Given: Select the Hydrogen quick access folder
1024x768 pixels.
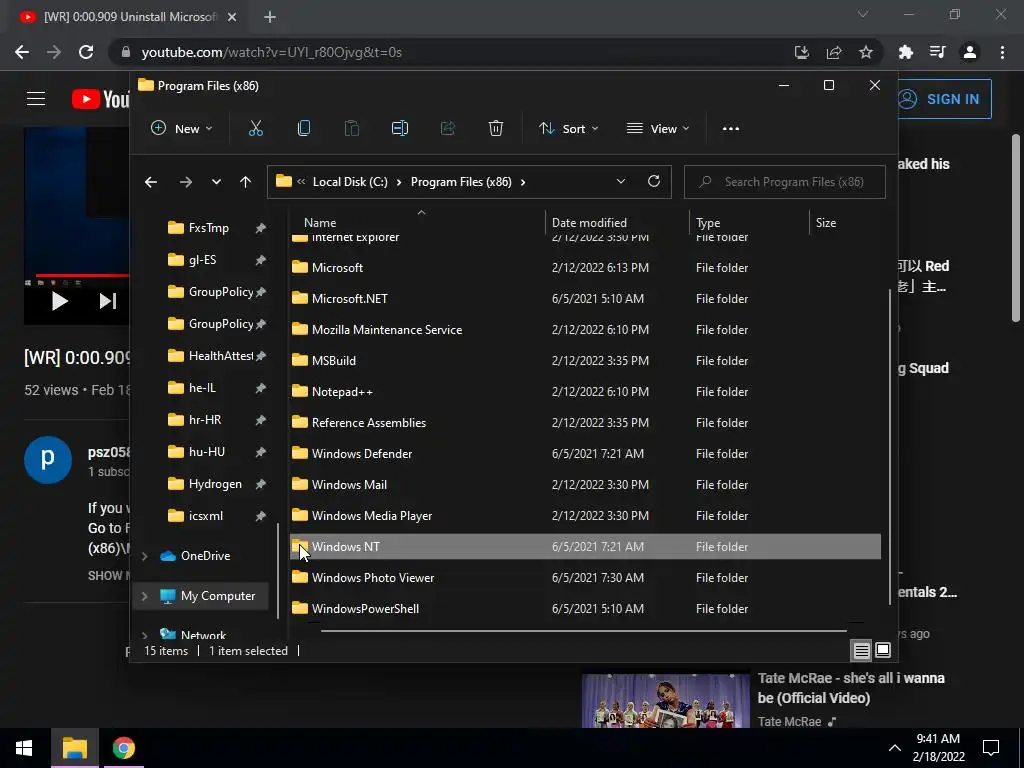Looking at the screenshot, I should (x=215, y=484).
